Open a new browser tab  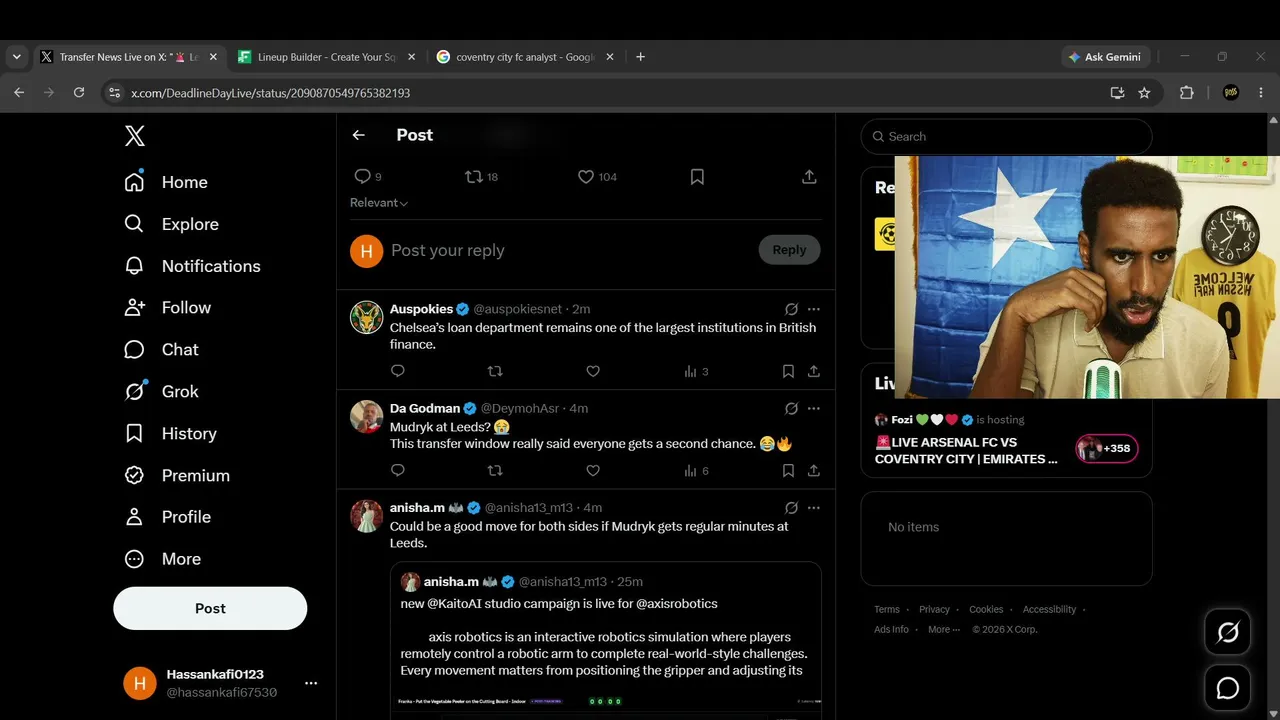640,57
